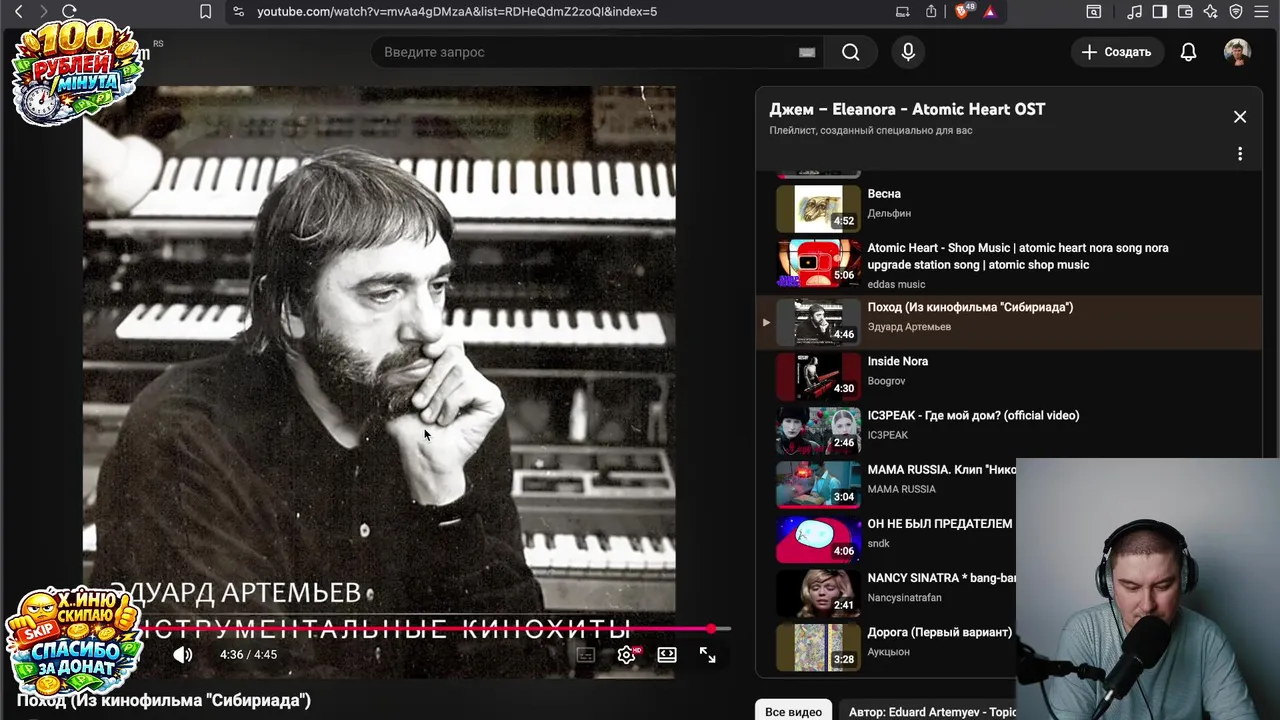Open the browser hamburger menu

1262,12
